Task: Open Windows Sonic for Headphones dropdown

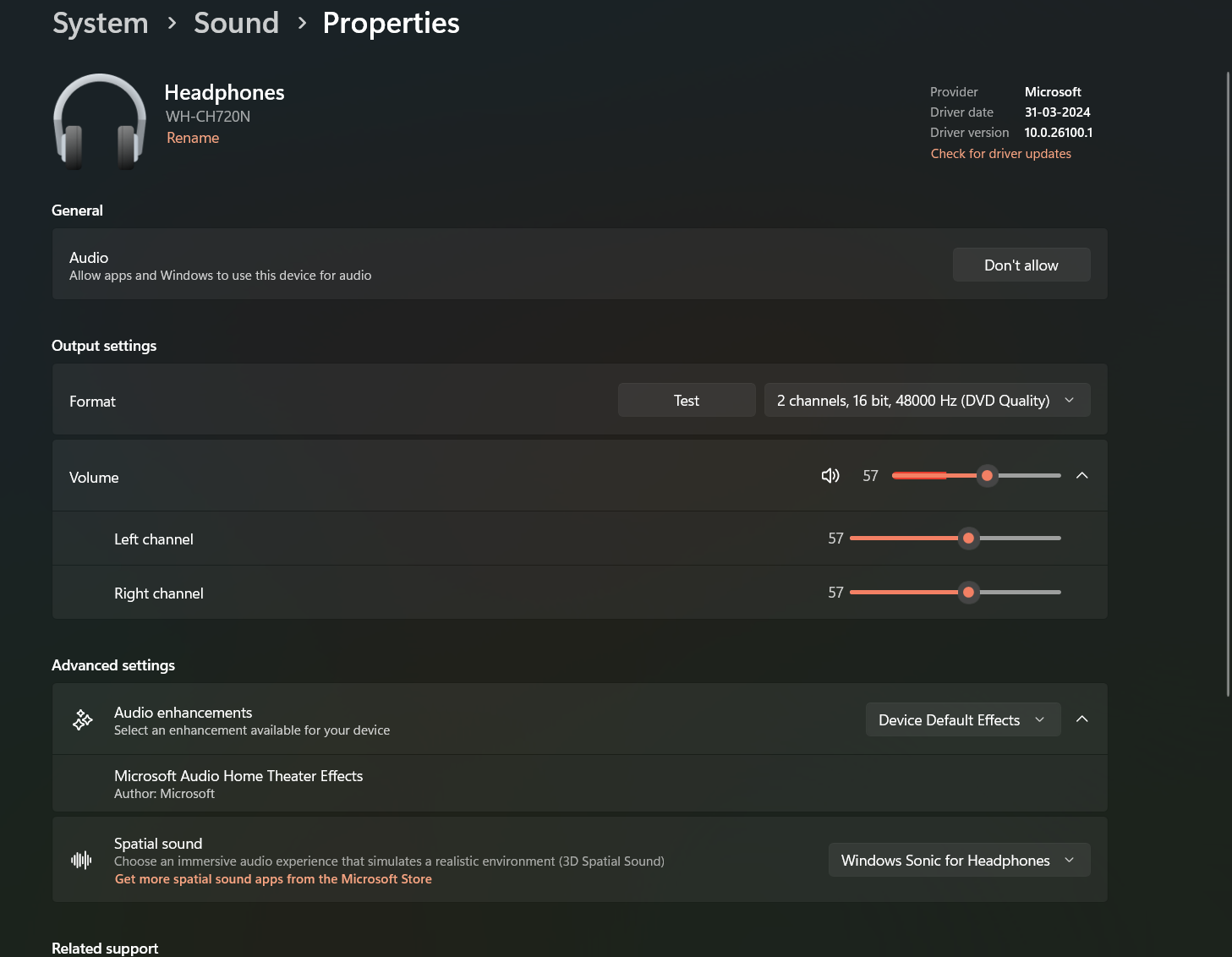Action: (959, 860)
